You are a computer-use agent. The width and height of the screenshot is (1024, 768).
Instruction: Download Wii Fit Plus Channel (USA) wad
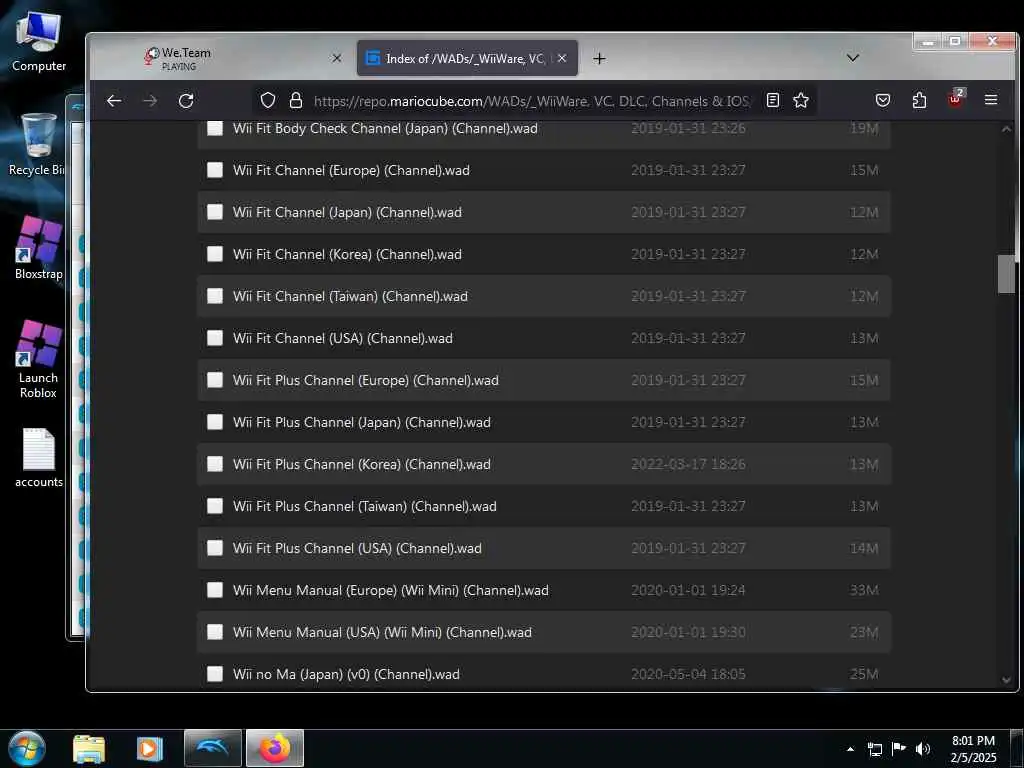[x=357, y=549]
